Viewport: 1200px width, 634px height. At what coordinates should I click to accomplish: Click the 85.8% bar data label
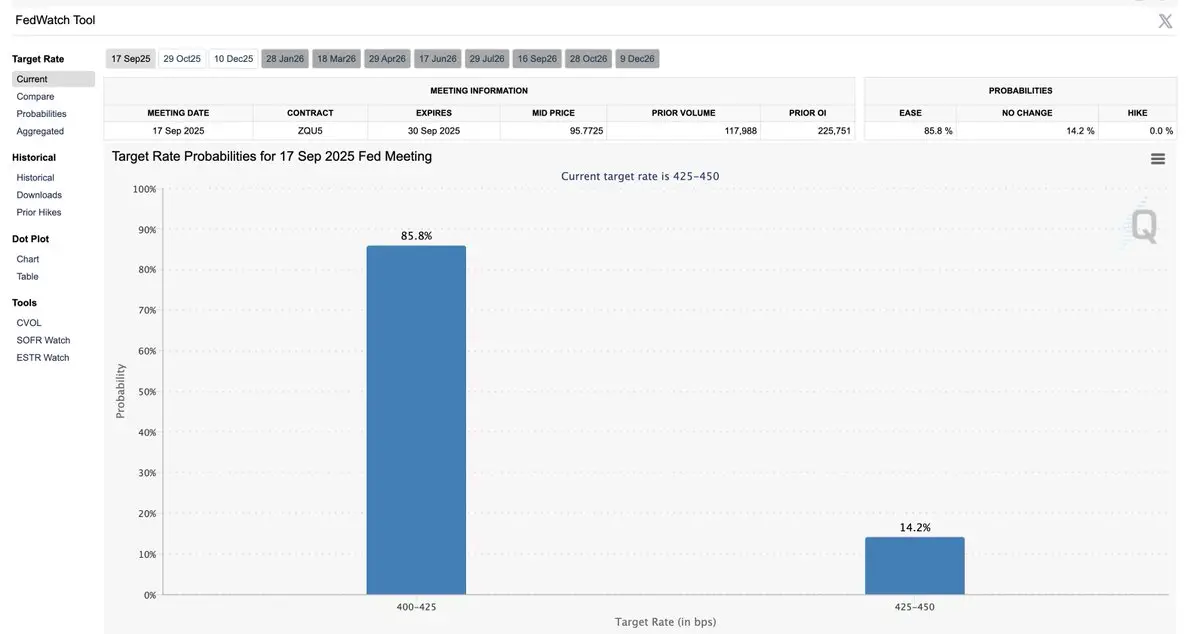(416, 236)
